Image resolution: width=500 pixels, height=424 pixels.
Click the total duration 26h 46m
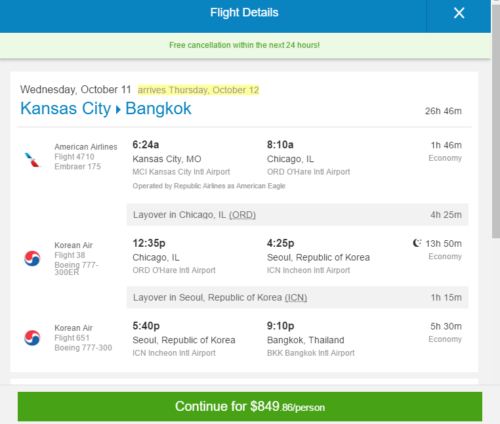click(x=443, y=111)
